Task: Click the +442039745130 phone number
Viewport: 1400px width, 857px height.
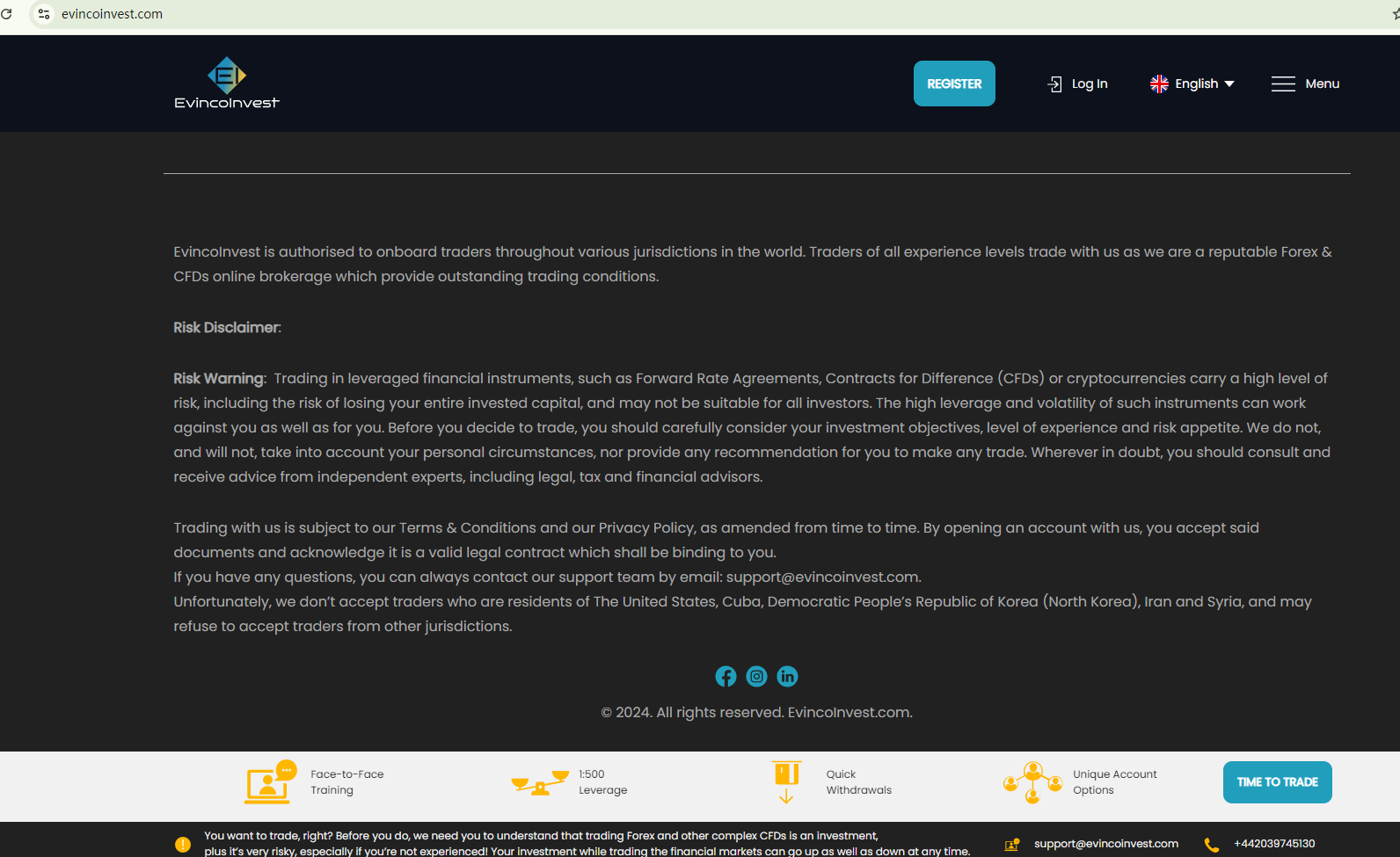Action: point(1274,844)
